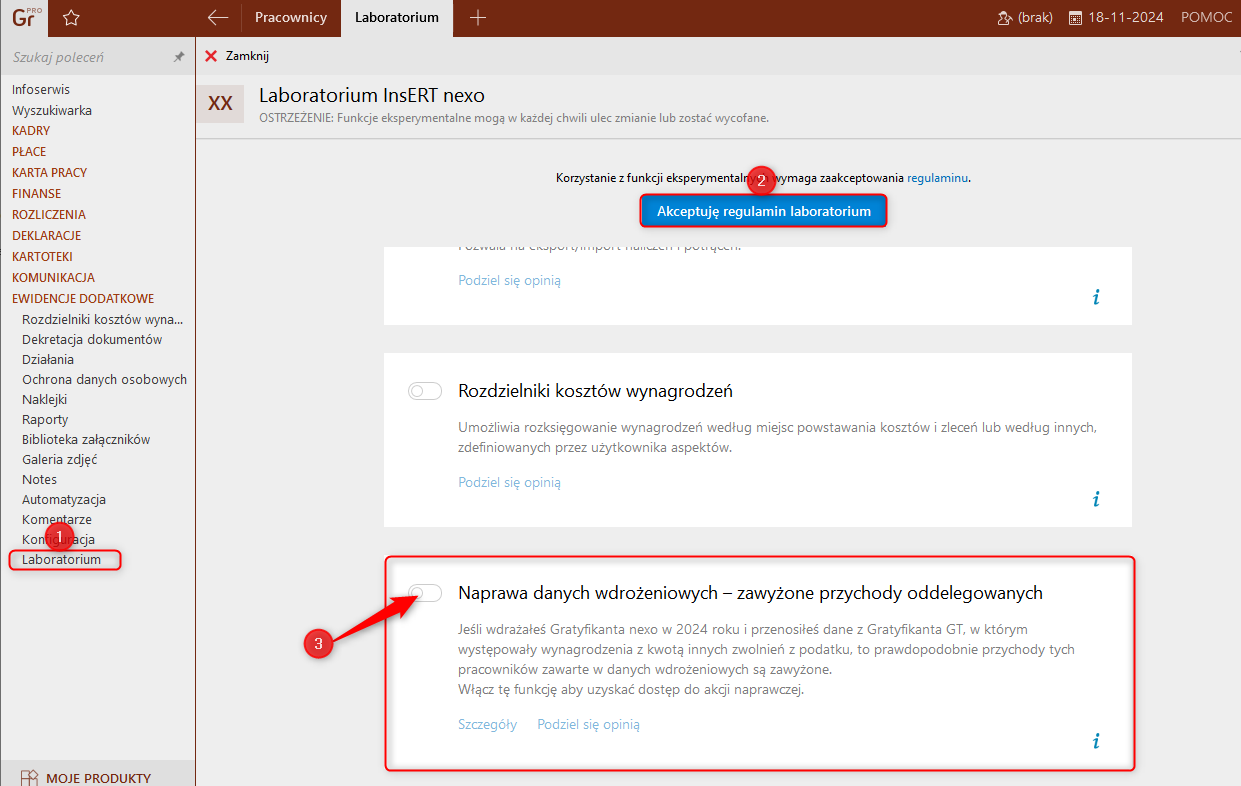The image size is (1241, 786).
Task: Select the Laboratorium tab
Action: click(x=397, y=17)
